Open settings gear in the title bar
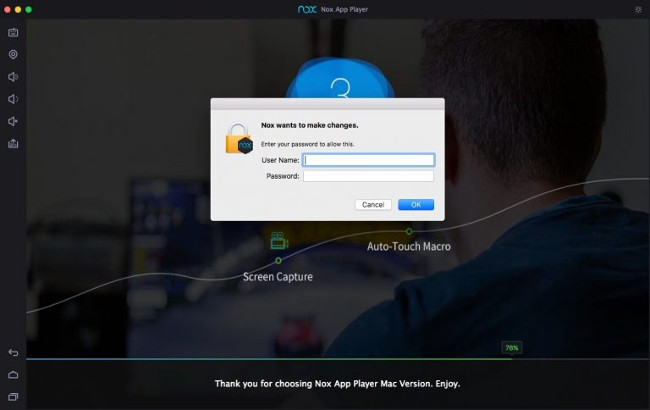 point(638,9)
